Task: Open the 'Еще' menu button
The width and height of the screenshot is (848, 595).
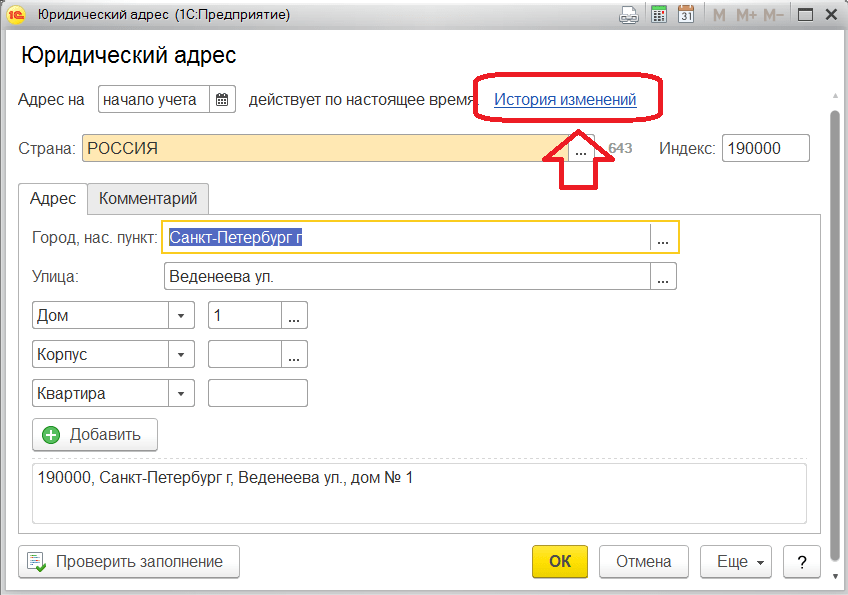Action: pyautogui.click(x=738, y=561)
